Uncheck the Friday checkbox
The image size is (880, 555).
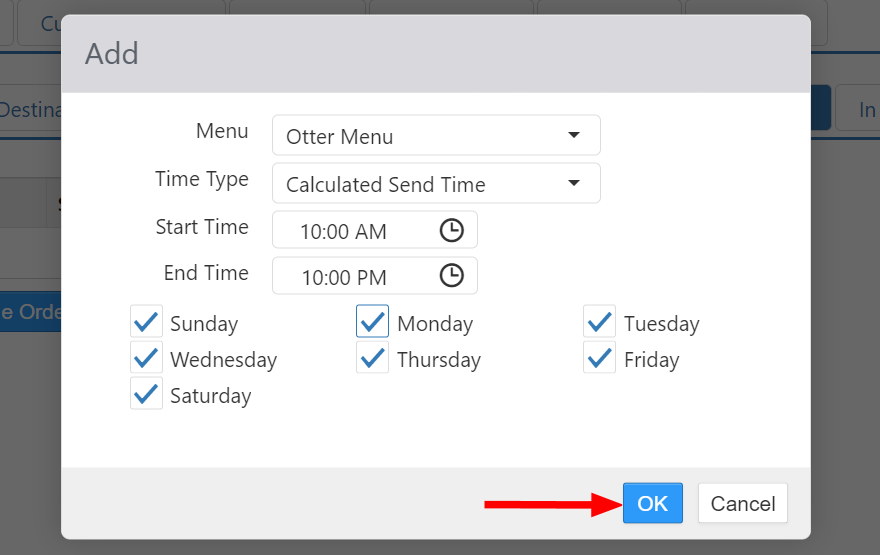click(600, 359)
